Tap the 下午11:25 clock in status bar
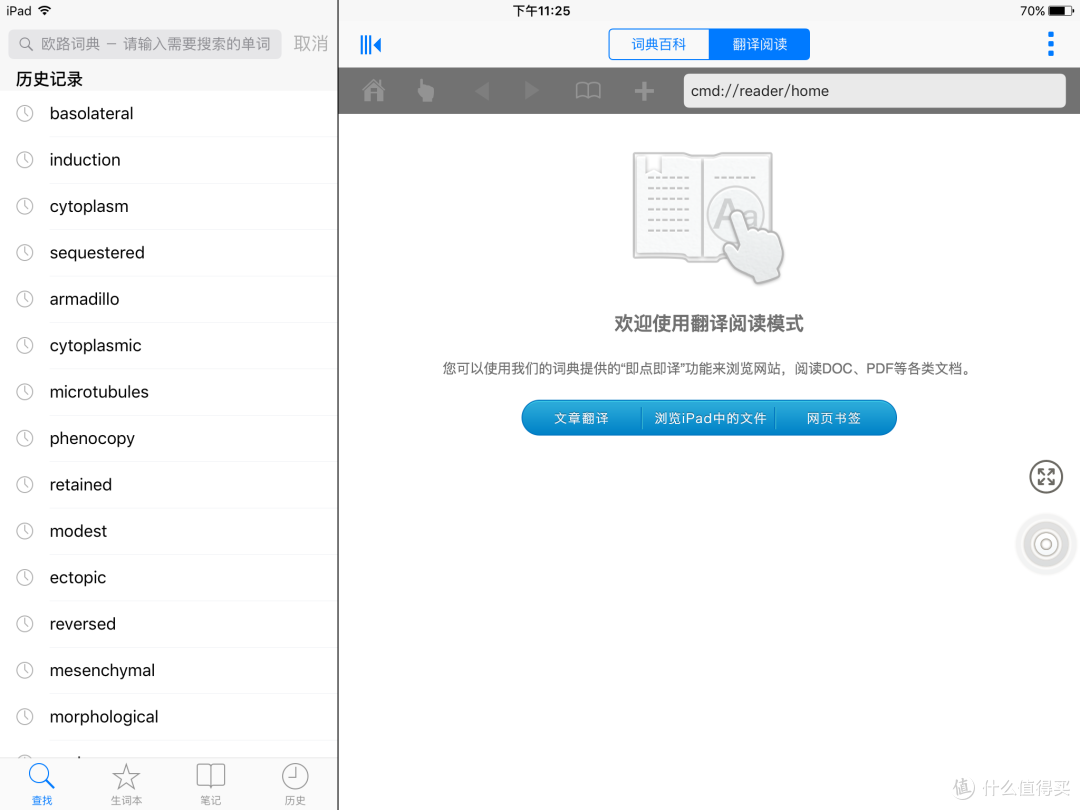 coord(541,11)
